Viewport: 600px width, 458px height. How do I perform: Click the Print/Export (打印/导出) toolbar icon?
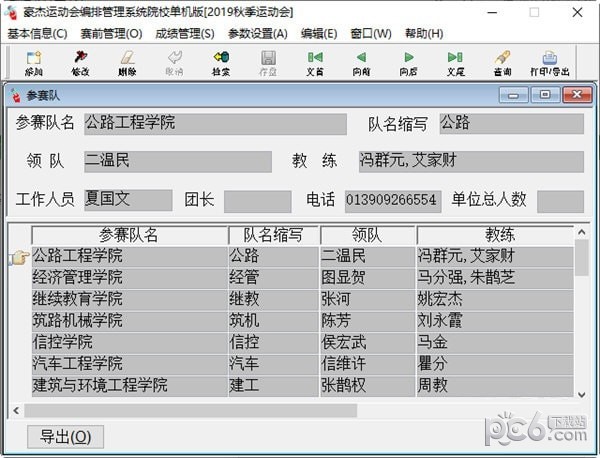tap(550, 63)
